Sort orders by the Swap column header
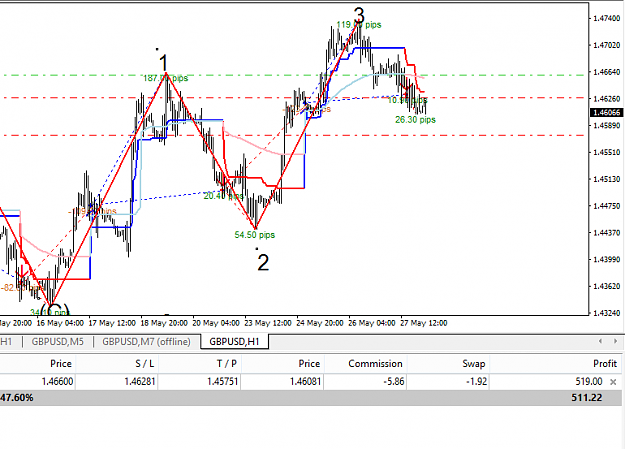This screenshot has height=449, width=625. [x=474, y=364]
